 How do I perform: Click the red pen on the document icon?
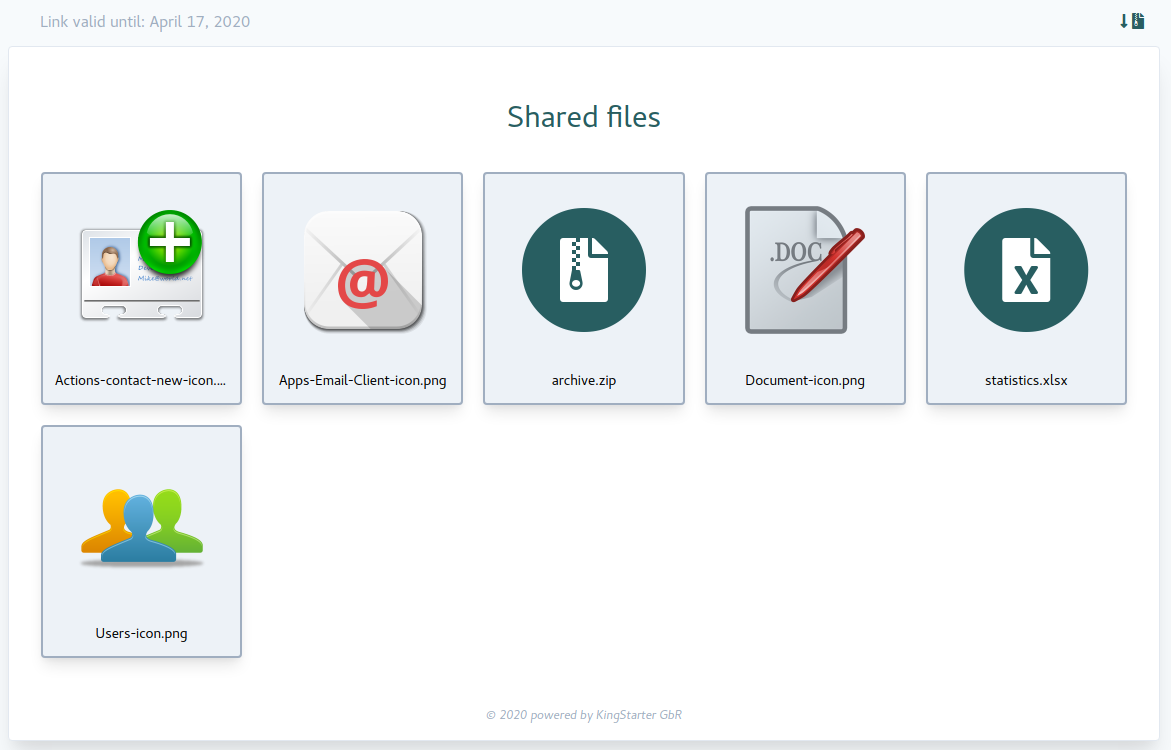[x=827, y=265]
